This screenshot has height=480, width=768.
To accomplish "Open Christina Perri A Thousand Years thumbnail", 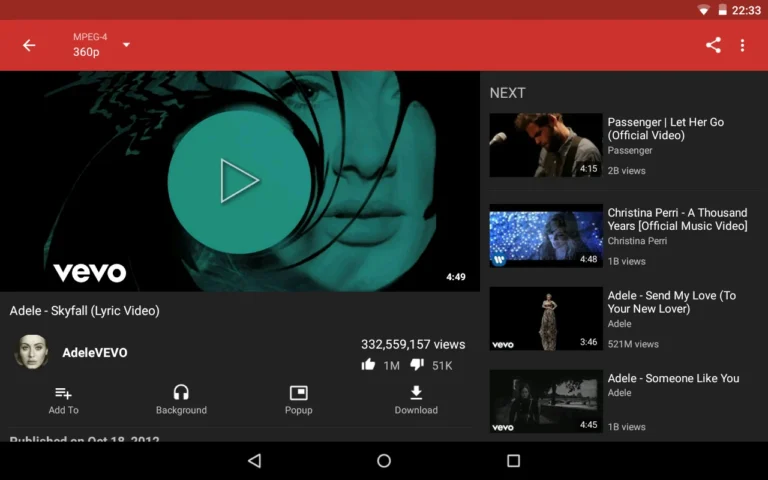I will click(546, 236).
